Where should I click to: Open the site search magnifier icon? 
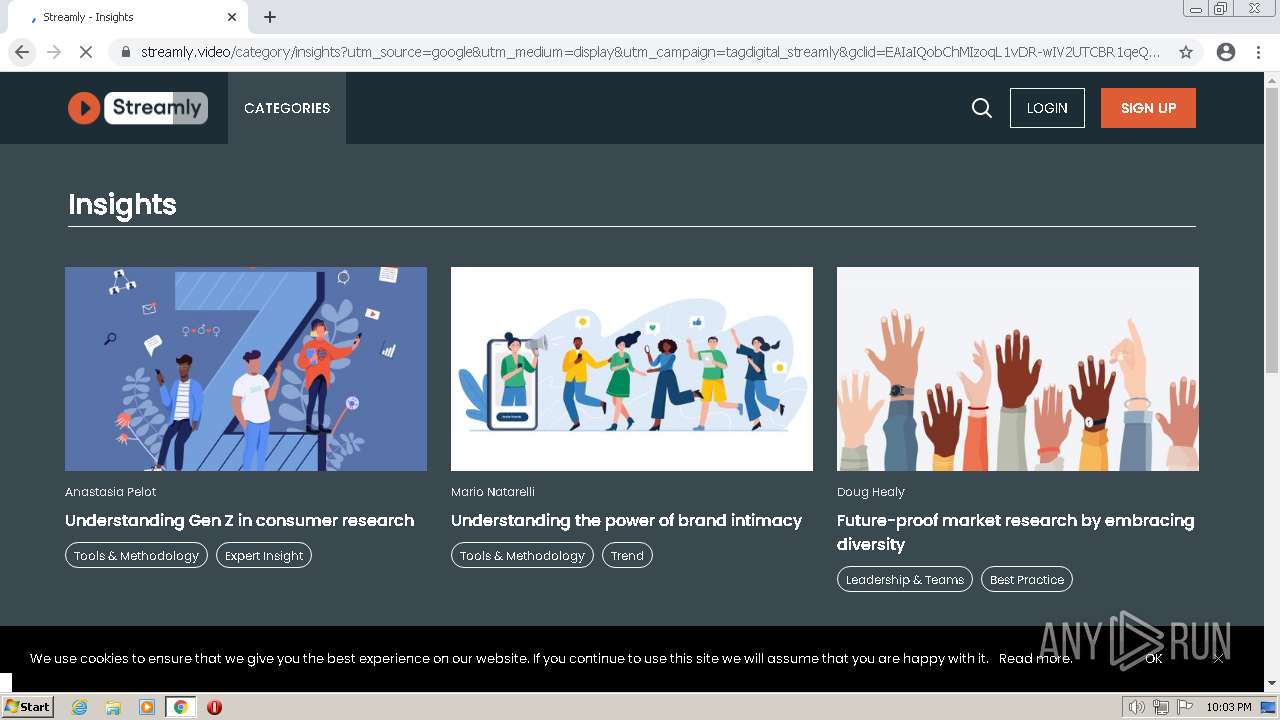tap(982, 108)
